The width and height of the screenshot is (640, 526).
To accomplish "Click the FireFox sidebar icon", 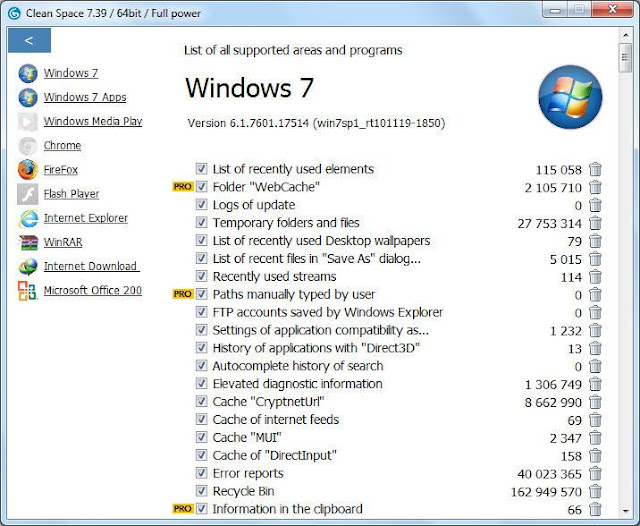I will [x=28, y=170].
